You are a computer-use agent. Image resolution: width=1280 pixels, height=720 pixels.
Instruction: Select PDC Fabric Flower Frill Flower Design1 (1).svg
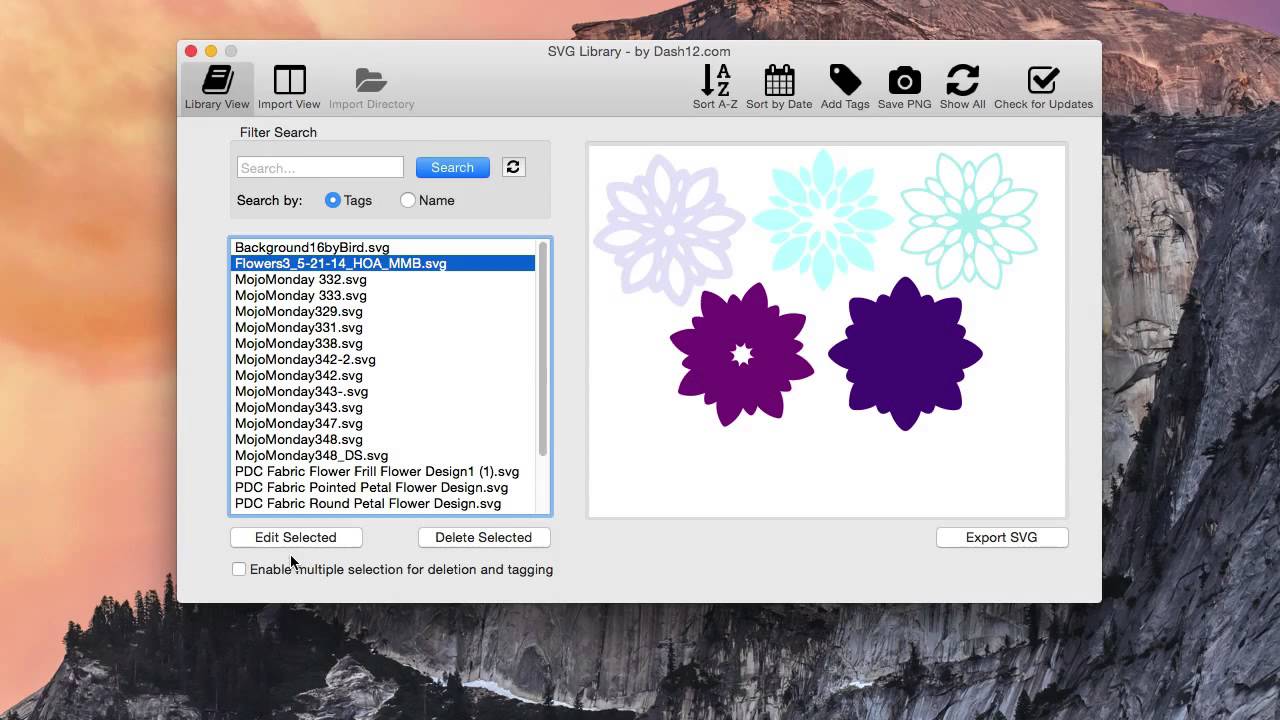383,471
